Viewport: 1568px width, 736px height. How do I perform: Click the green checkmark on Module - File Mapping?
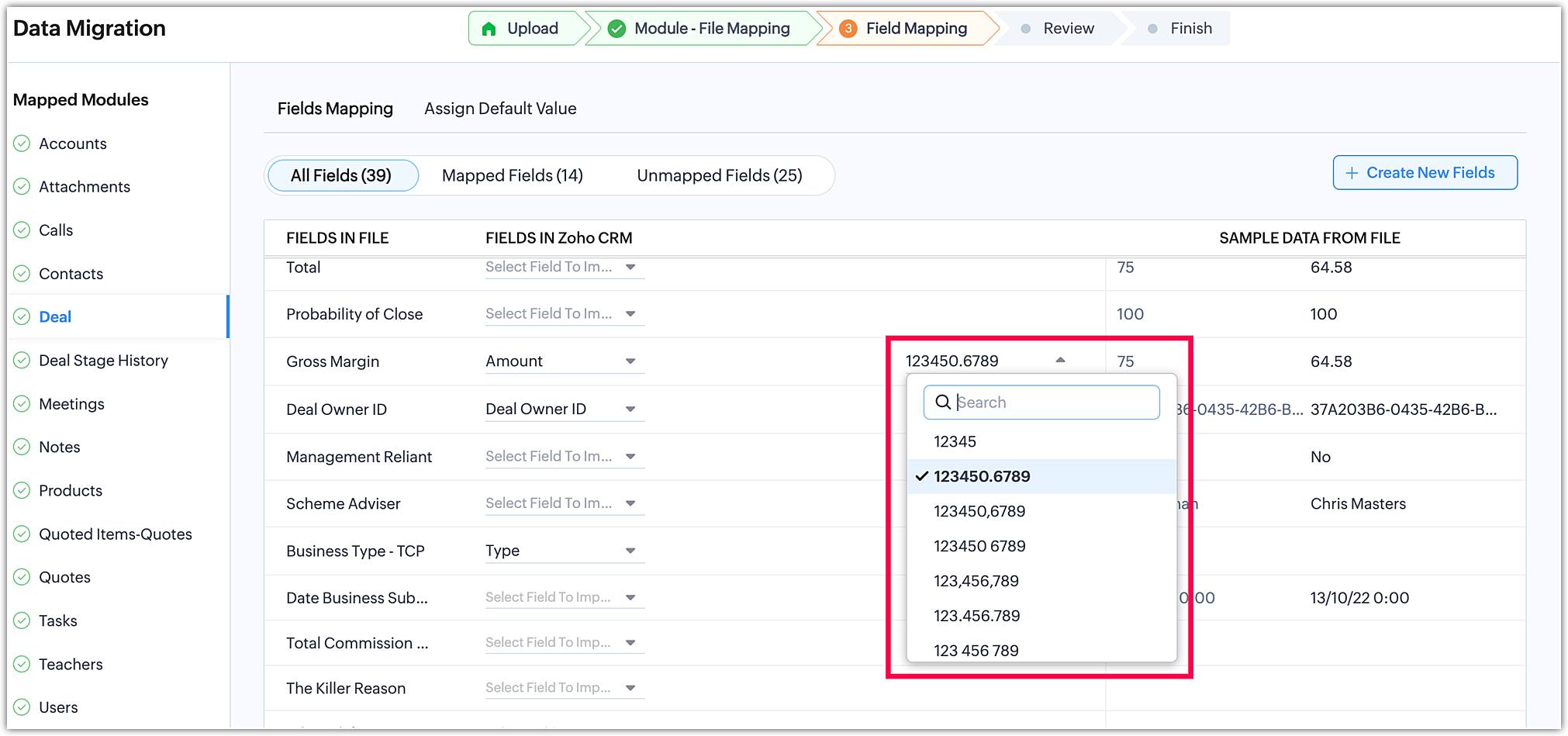pyautogui.click(x=616, y=29)
